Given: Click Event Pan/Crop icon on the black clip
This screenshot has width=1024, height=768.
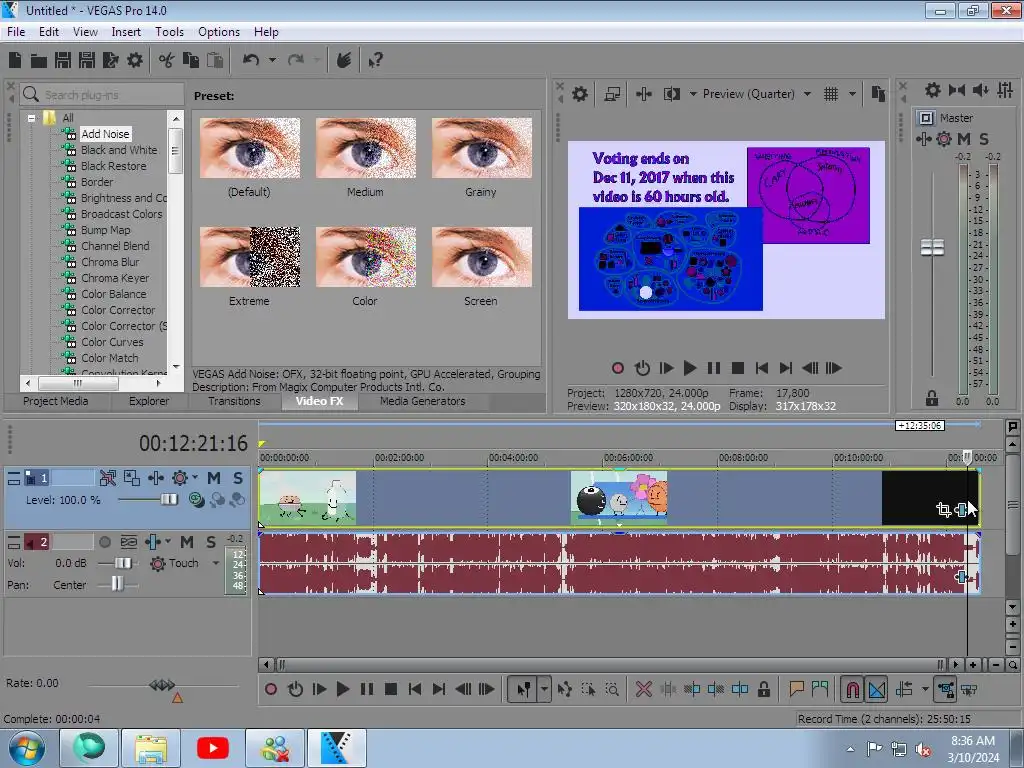Looking at the screenshot, I should click(x=943, y=509).
